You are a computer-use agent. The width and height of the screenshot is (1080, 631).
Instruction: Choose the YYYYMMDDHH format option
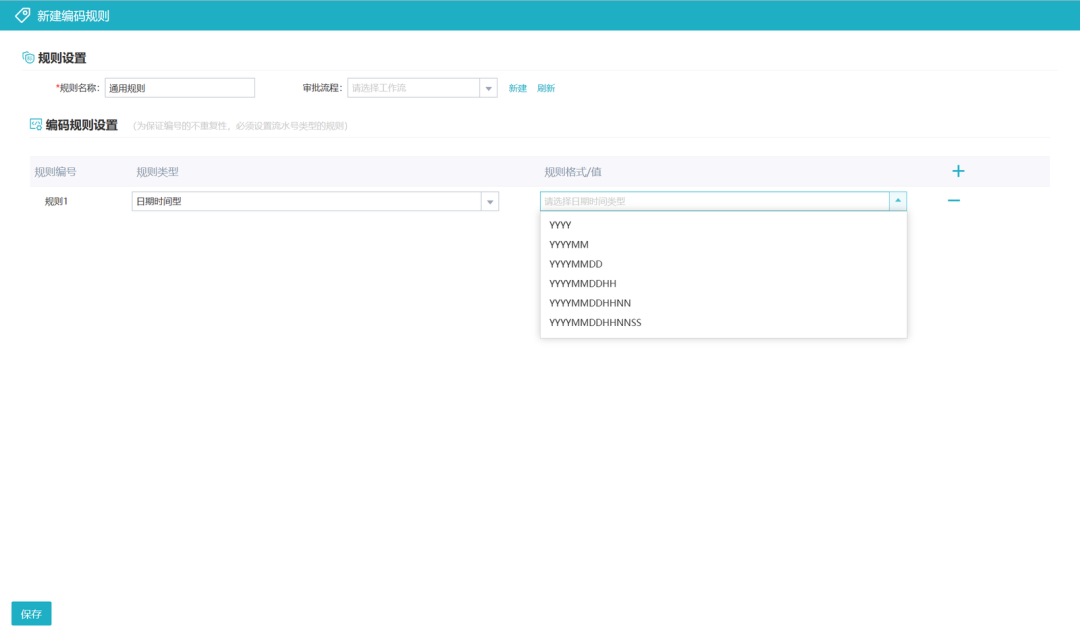[723, 283]
